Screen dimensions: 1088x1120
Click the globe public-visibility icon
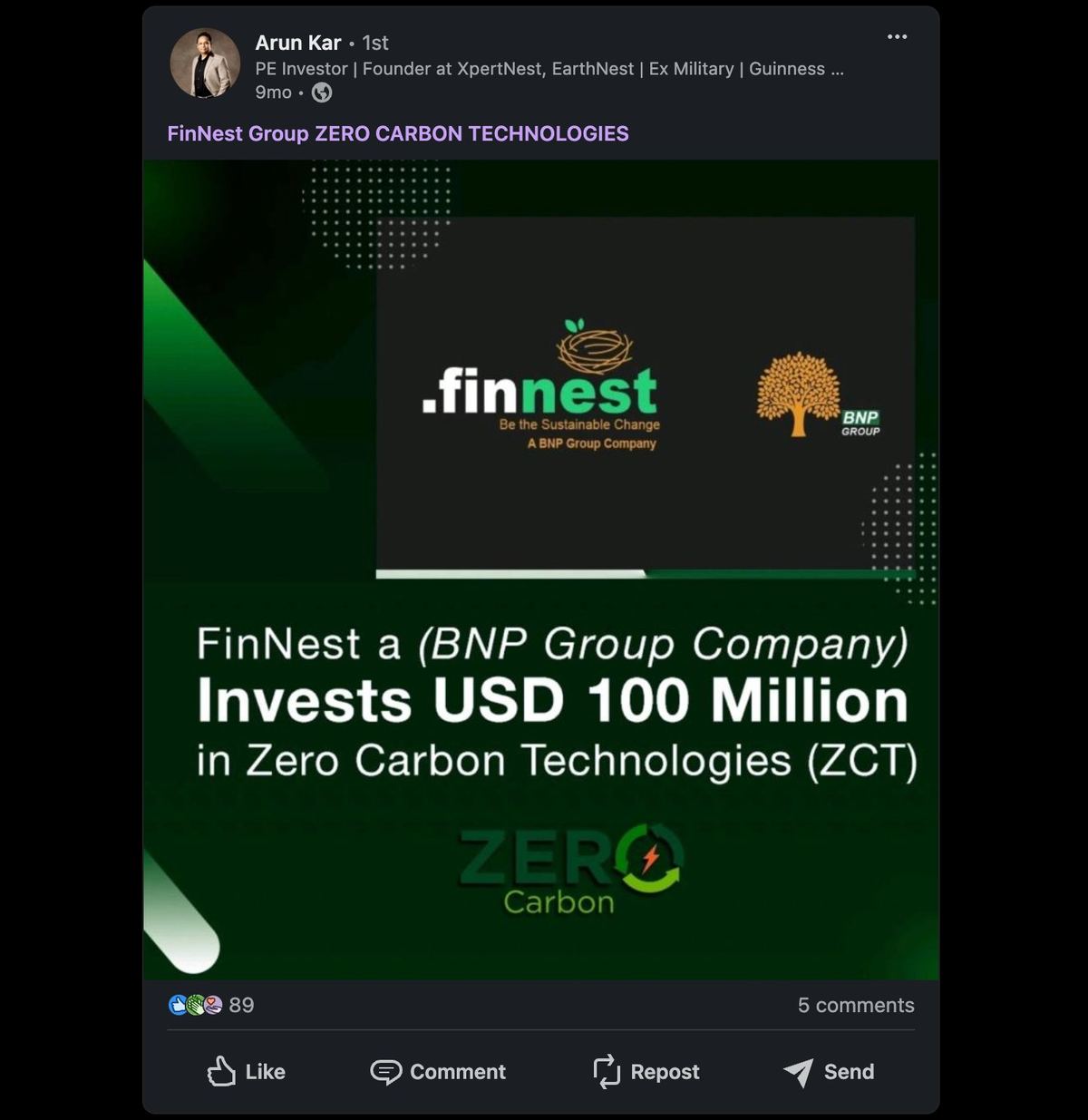[x=322, y=93]
